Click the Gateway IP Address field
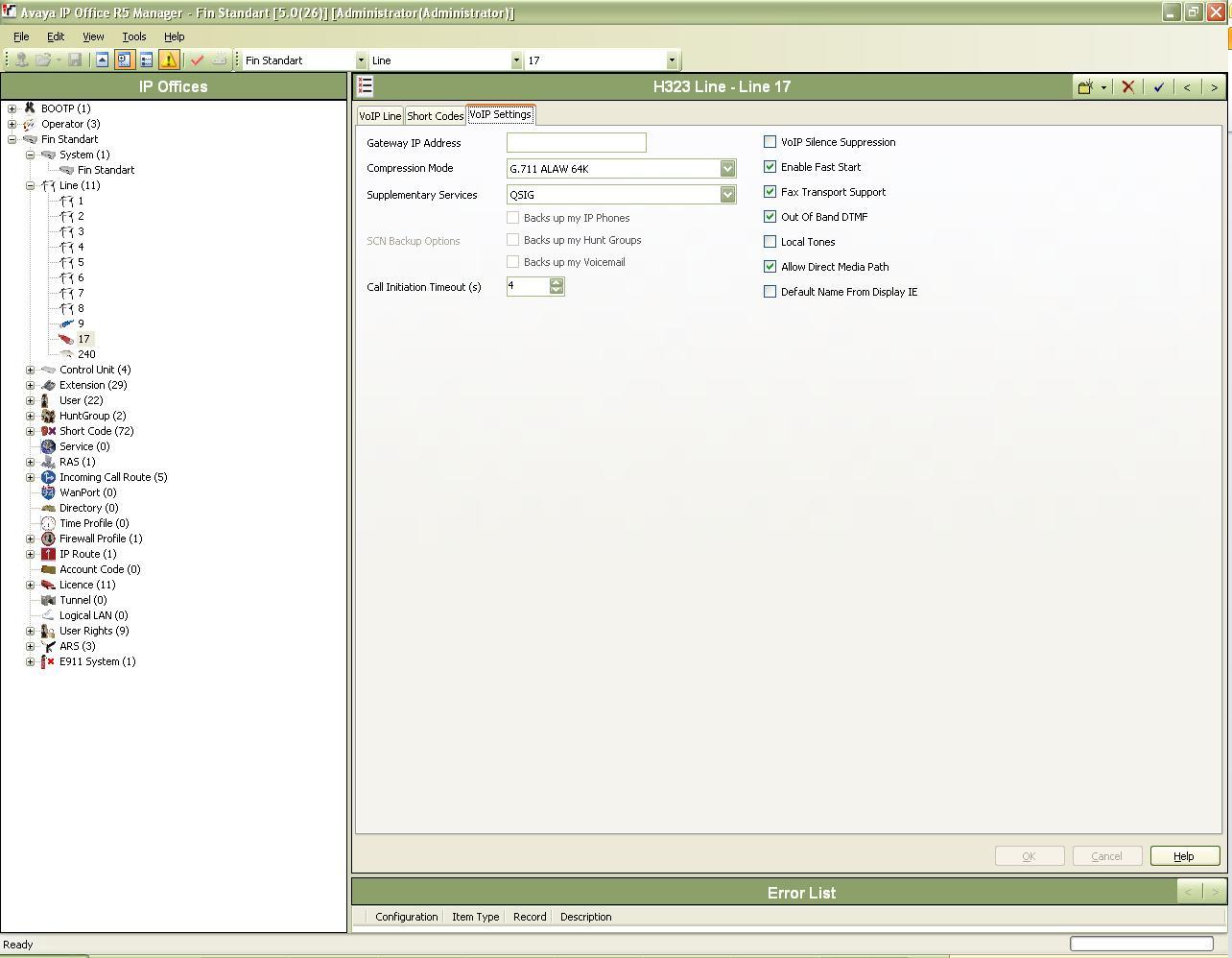This screenshot has height=958, width=1232. click(x=577, y=142)
